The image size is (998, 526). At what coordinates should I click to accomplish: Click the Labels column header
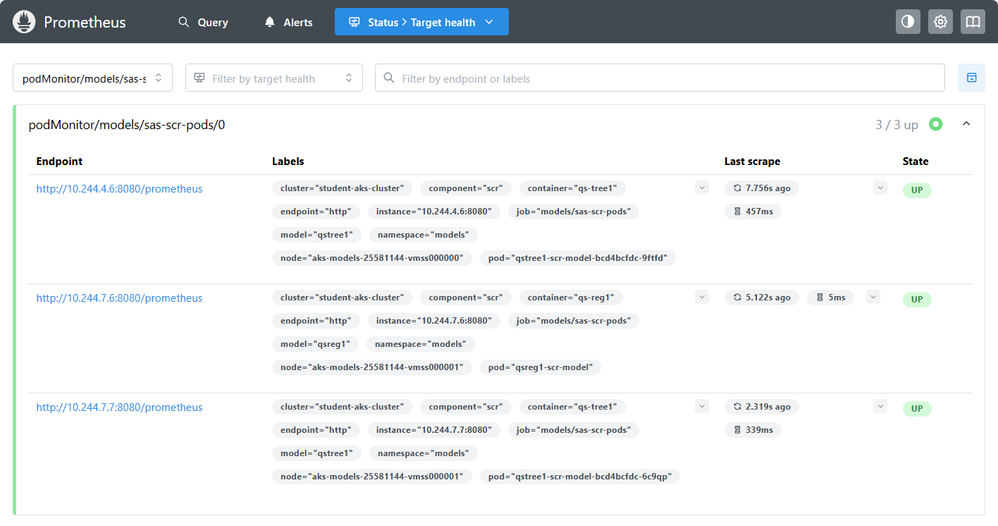[x=288, y=161]
